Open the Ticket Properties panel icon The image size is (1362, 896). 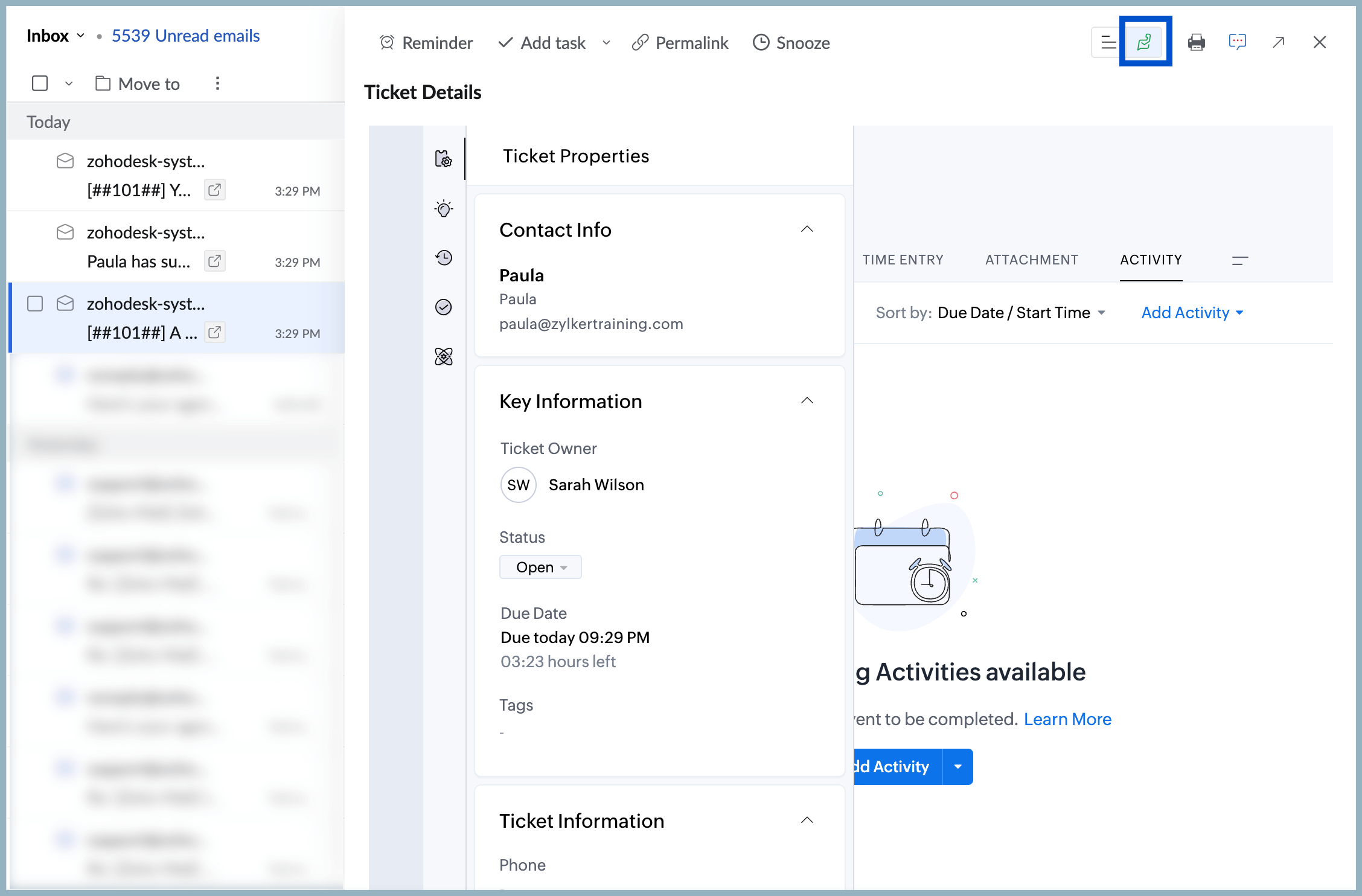click(444, 159)
